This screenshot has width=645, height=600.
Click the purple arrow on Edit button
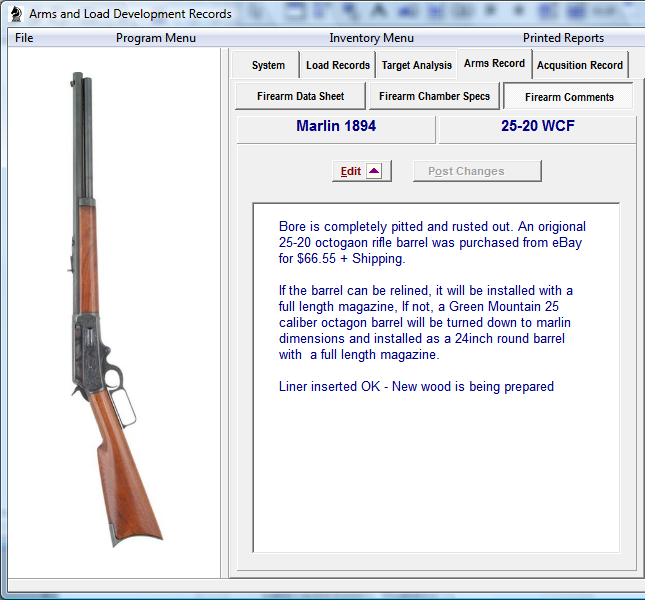click(x=374, y=171)
